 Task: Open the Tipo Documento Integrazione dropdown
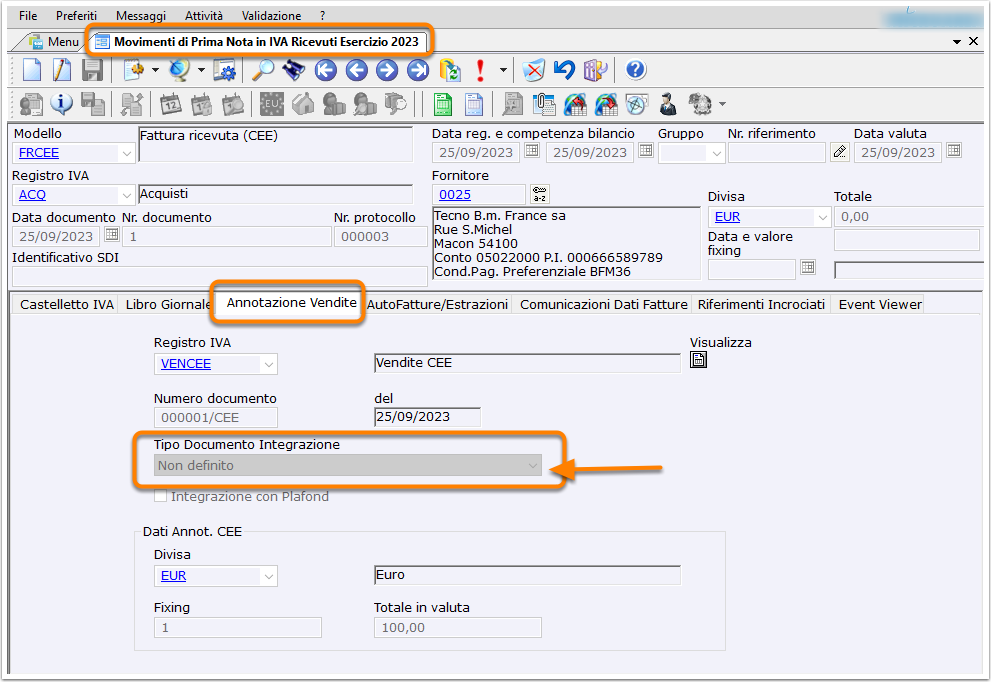click(348, 466)
